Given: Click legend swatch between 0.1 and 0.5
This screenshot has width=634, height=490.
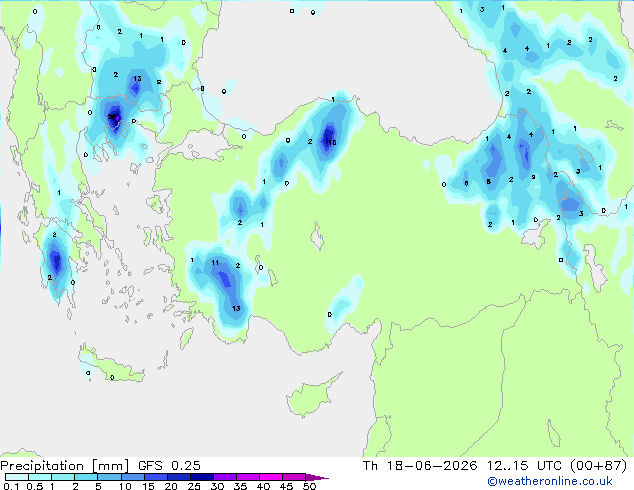Looking at the screenshot, I should pyautogui.click(x=17, y=477).
